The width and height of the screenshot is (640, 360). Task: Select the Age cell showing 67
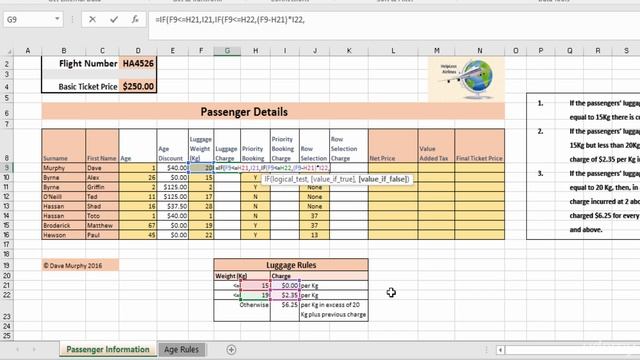138,225
